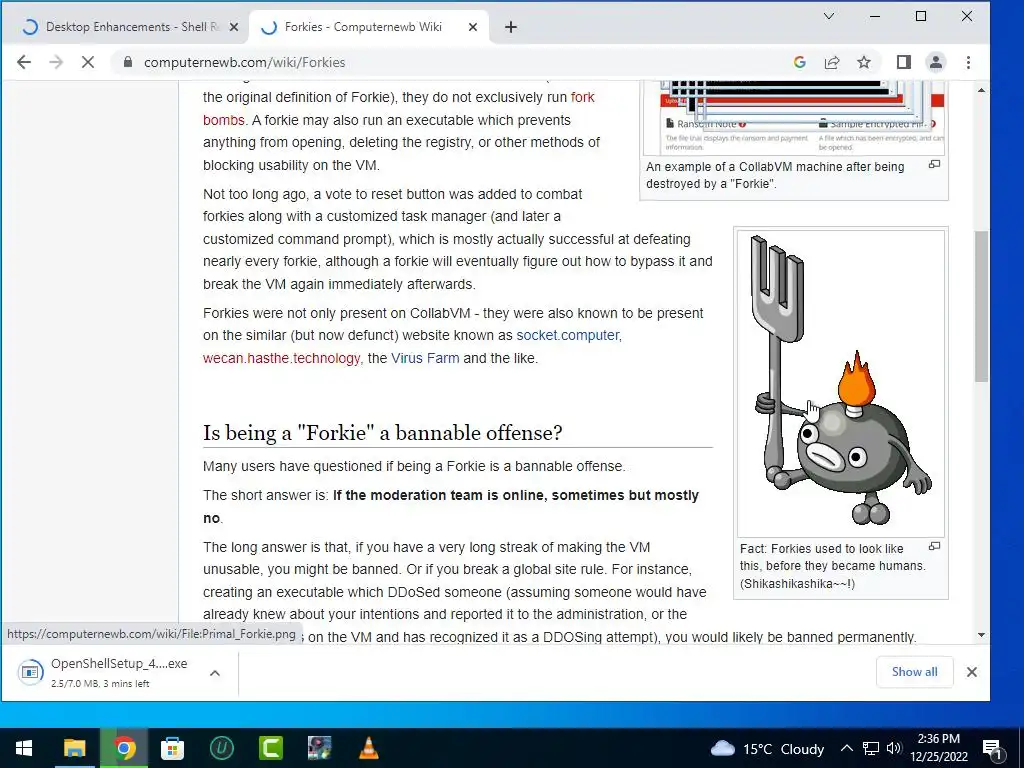Select the Forkies - Computernewb Wiki tab
Image resolution: width=1024 pixels, height=768 pixels.
tap(369, 27)
